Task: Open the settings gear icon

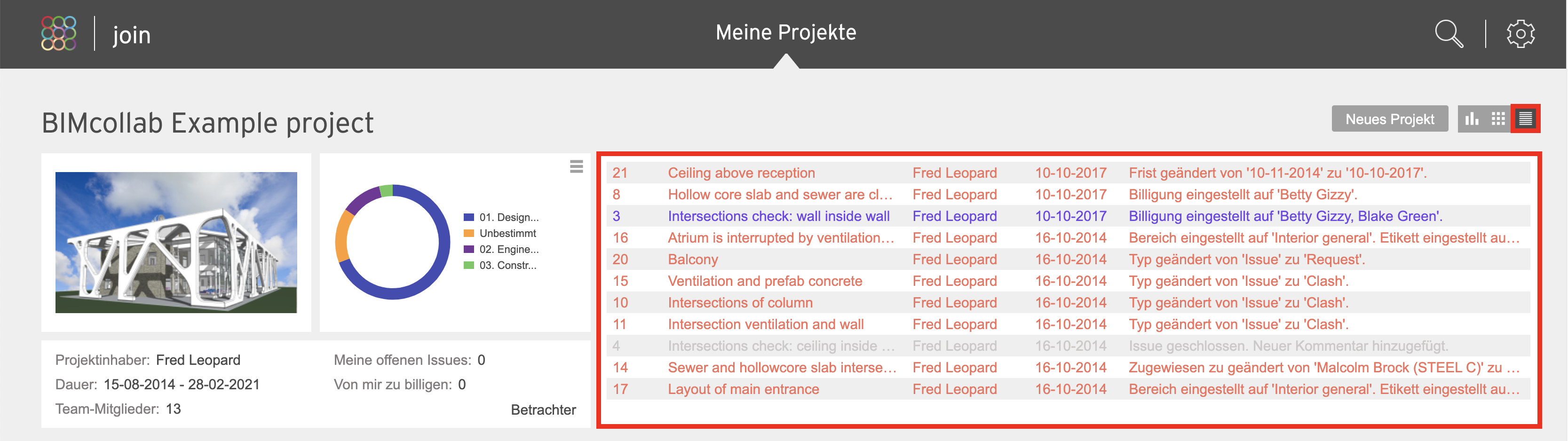Action: [x=1520, y=34]
